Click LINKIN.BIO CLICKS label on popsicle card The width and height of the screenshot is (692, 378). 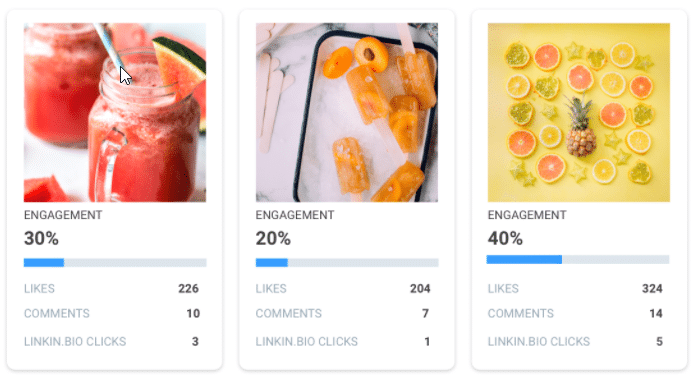[307, 341]
